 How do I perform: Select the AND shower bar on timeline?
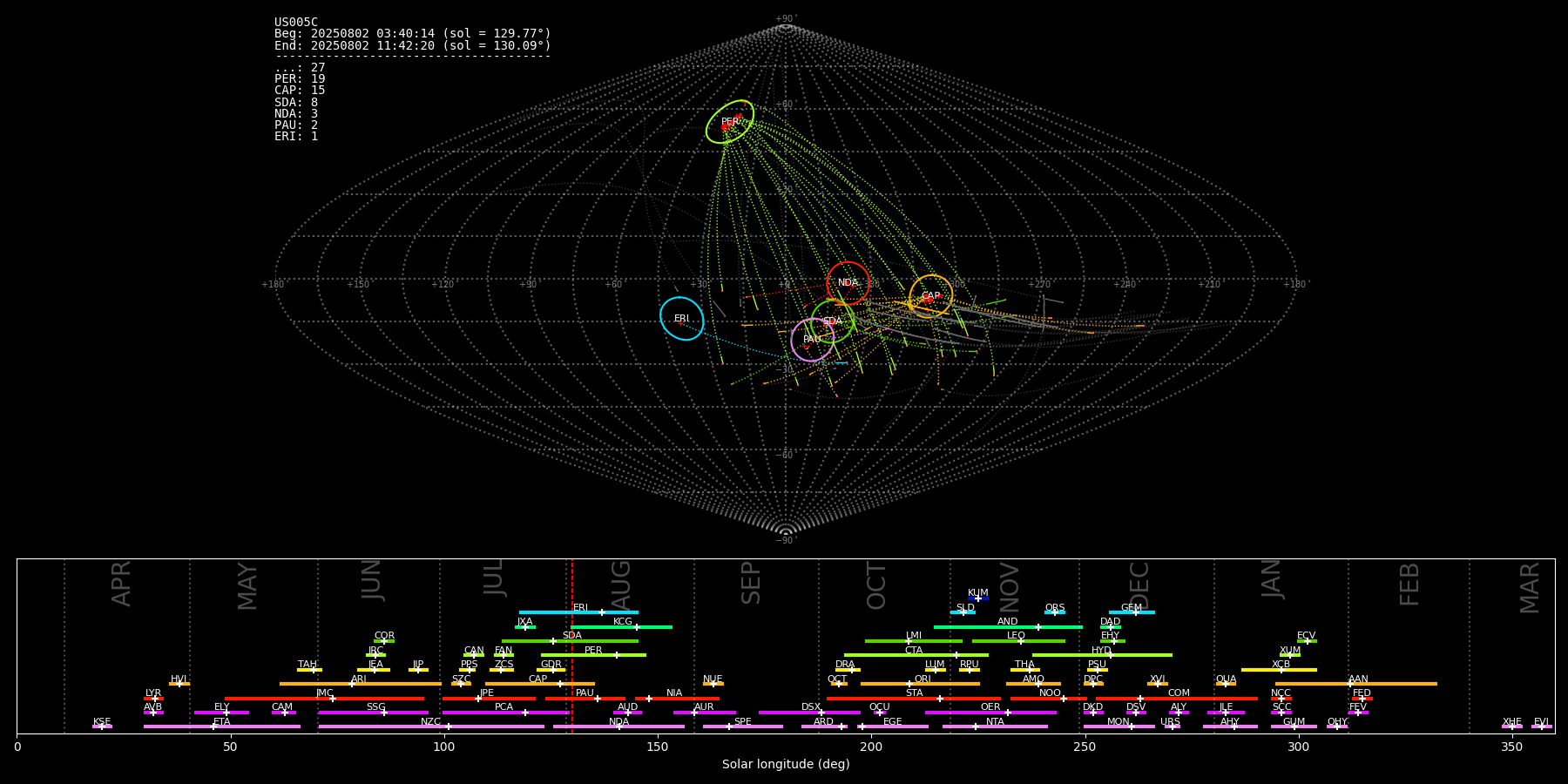tap(1008, 626)
